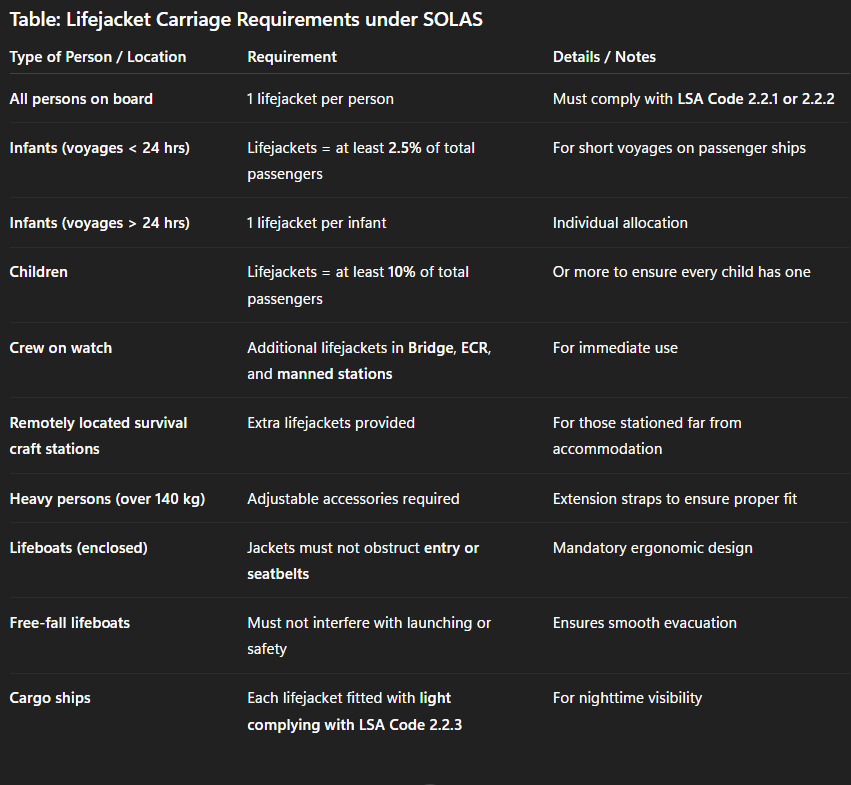Click the "Requirement" column header
Screen dimensions: 851x785
292,57
